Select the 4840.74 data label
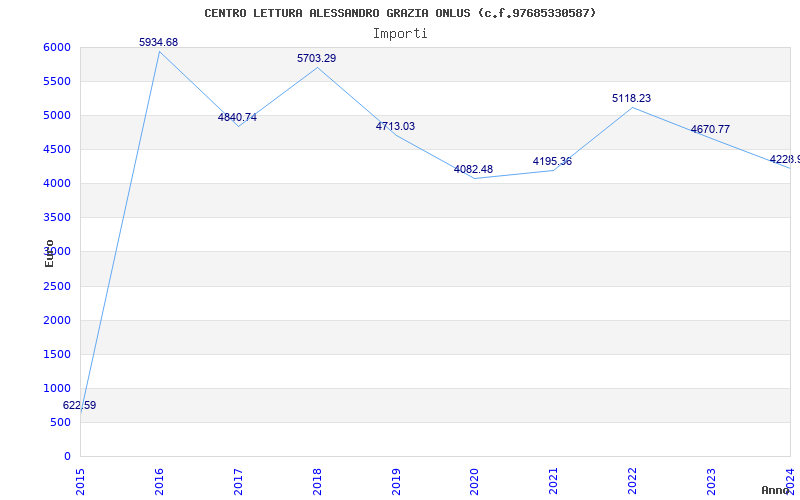The height and width of the screenshot is (500, 800). pos(237,117)
